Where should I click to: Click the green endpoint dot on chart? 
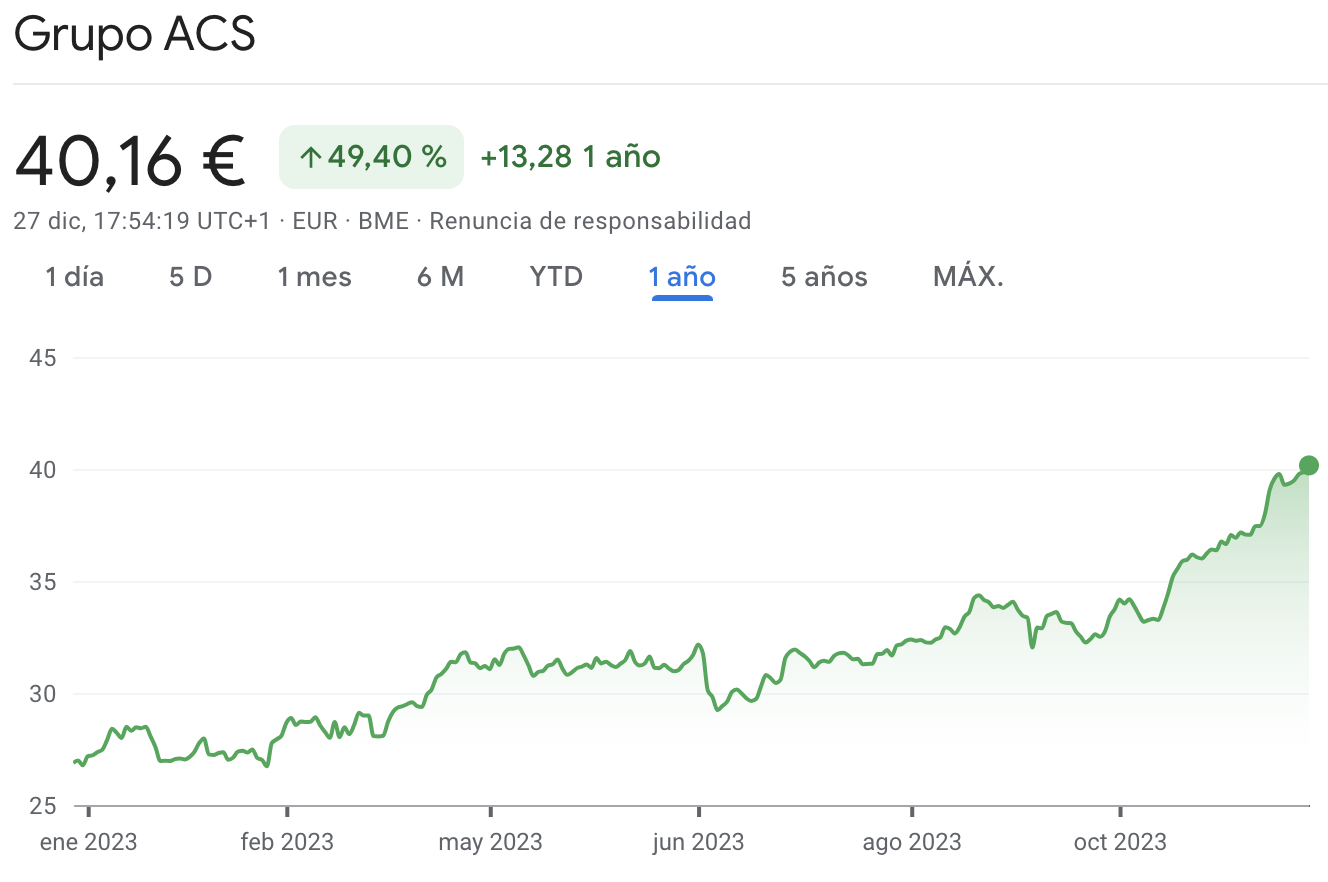click(1308, 465)
